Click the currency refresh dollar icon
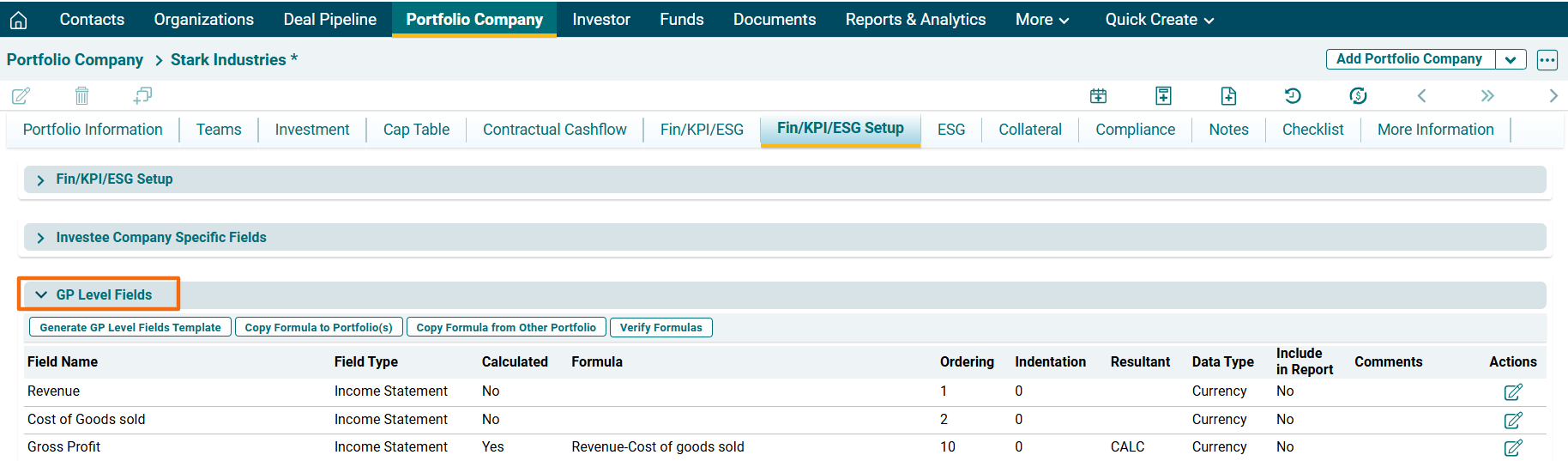The image size is (1568, 461). [x=1358, y=95]
